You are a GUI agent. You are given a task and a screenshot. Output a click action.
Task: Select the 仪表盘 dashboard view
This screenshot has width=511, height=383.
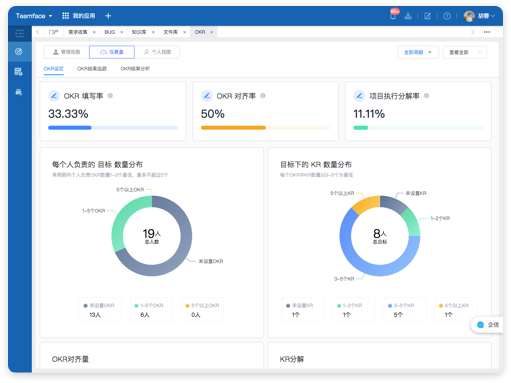[112, 52]
